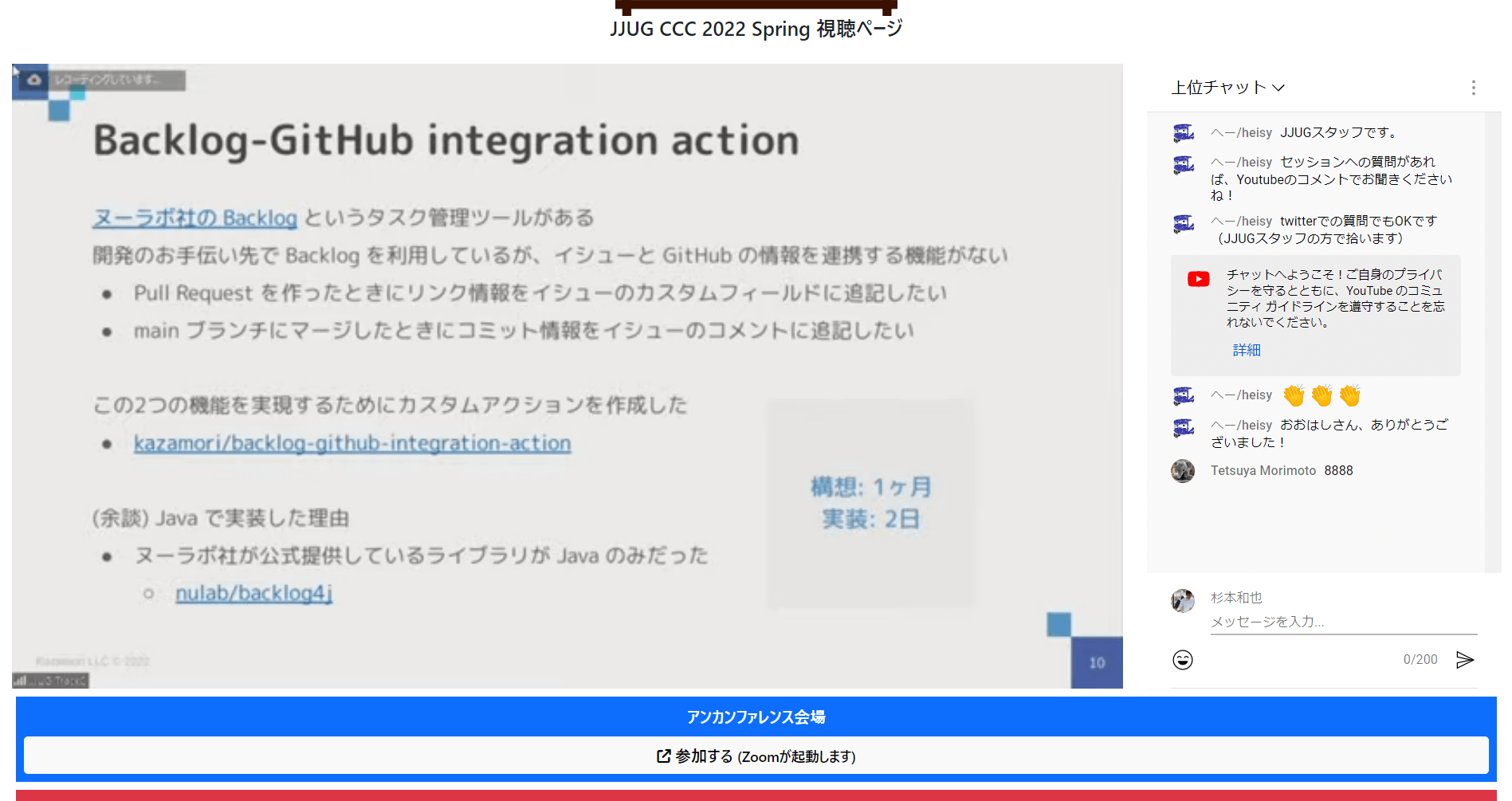Click the recording cloud icon on video
The height and width of the screenshot is (801, 1512).
[x=34, y=80]
